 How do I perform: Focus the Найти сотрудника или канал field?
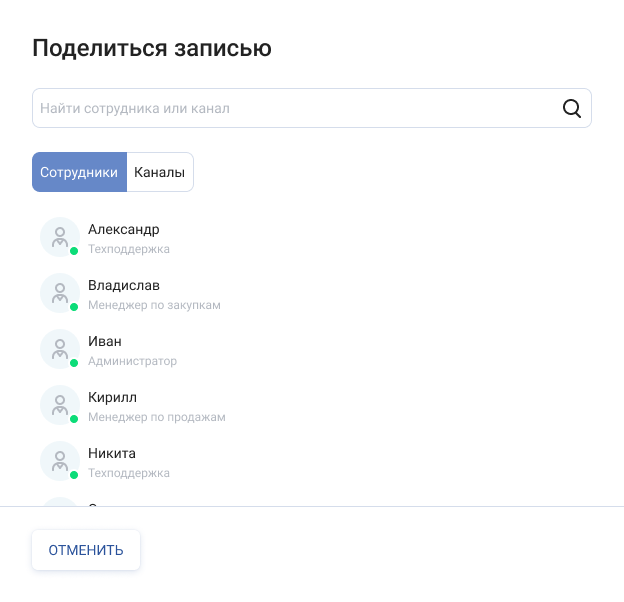pyautogui.click(x=295, y=108)
